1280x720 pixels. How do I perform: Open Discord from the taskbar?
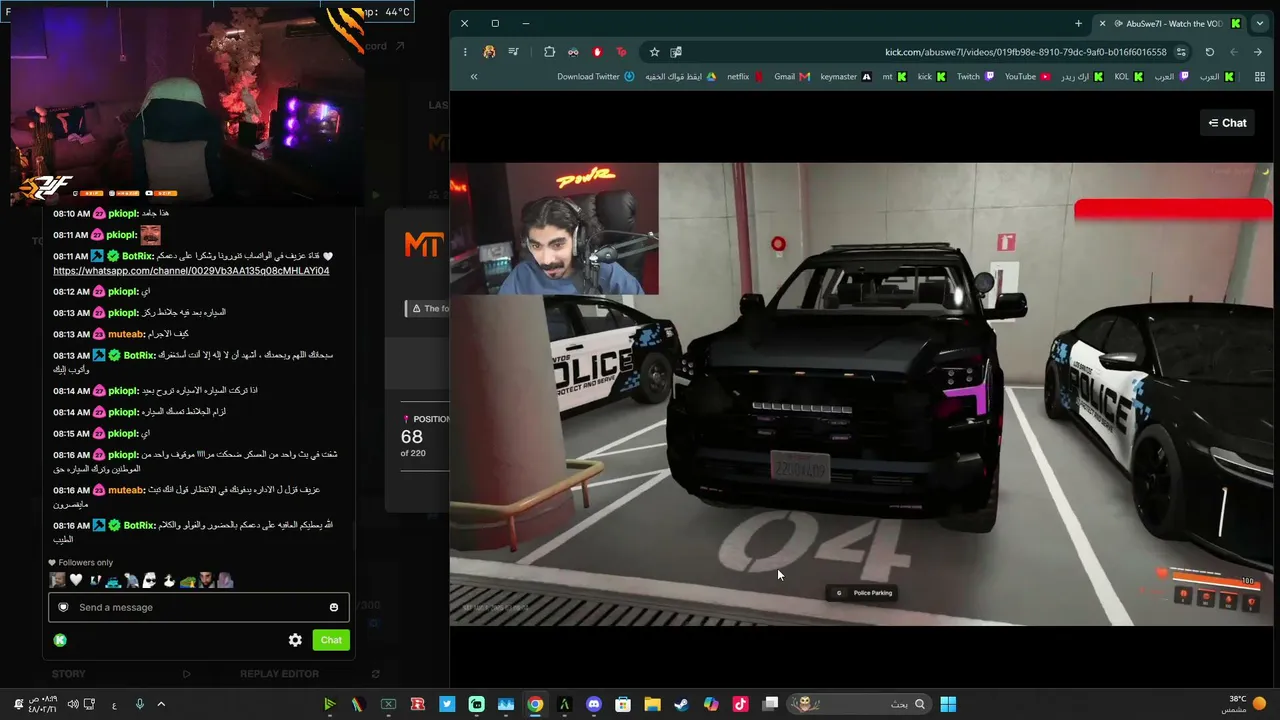coord(594,704)
